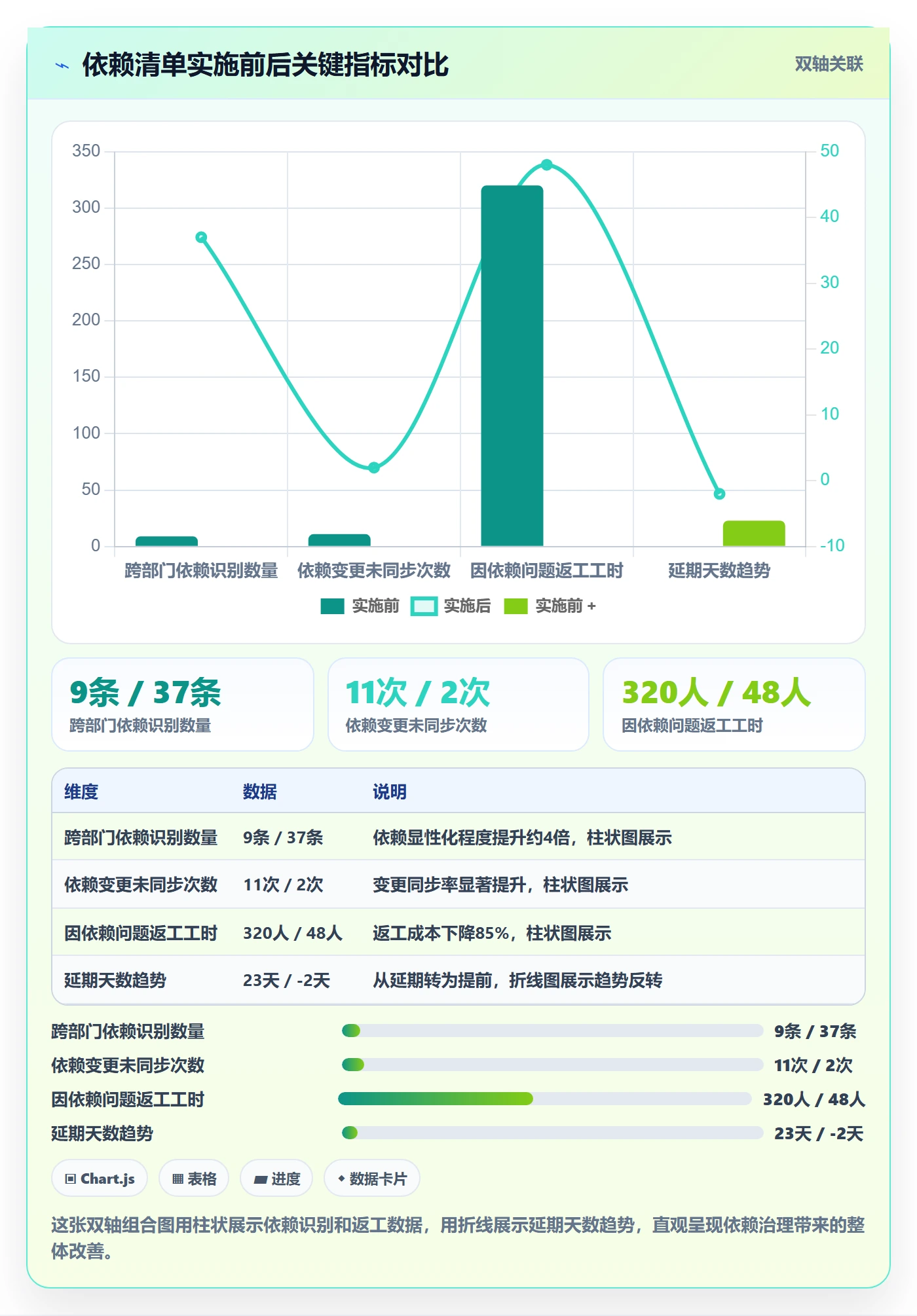Click the 双轴关联 badge in header
The width and height of the screenshot is (917, 1316).
point(829,64)
